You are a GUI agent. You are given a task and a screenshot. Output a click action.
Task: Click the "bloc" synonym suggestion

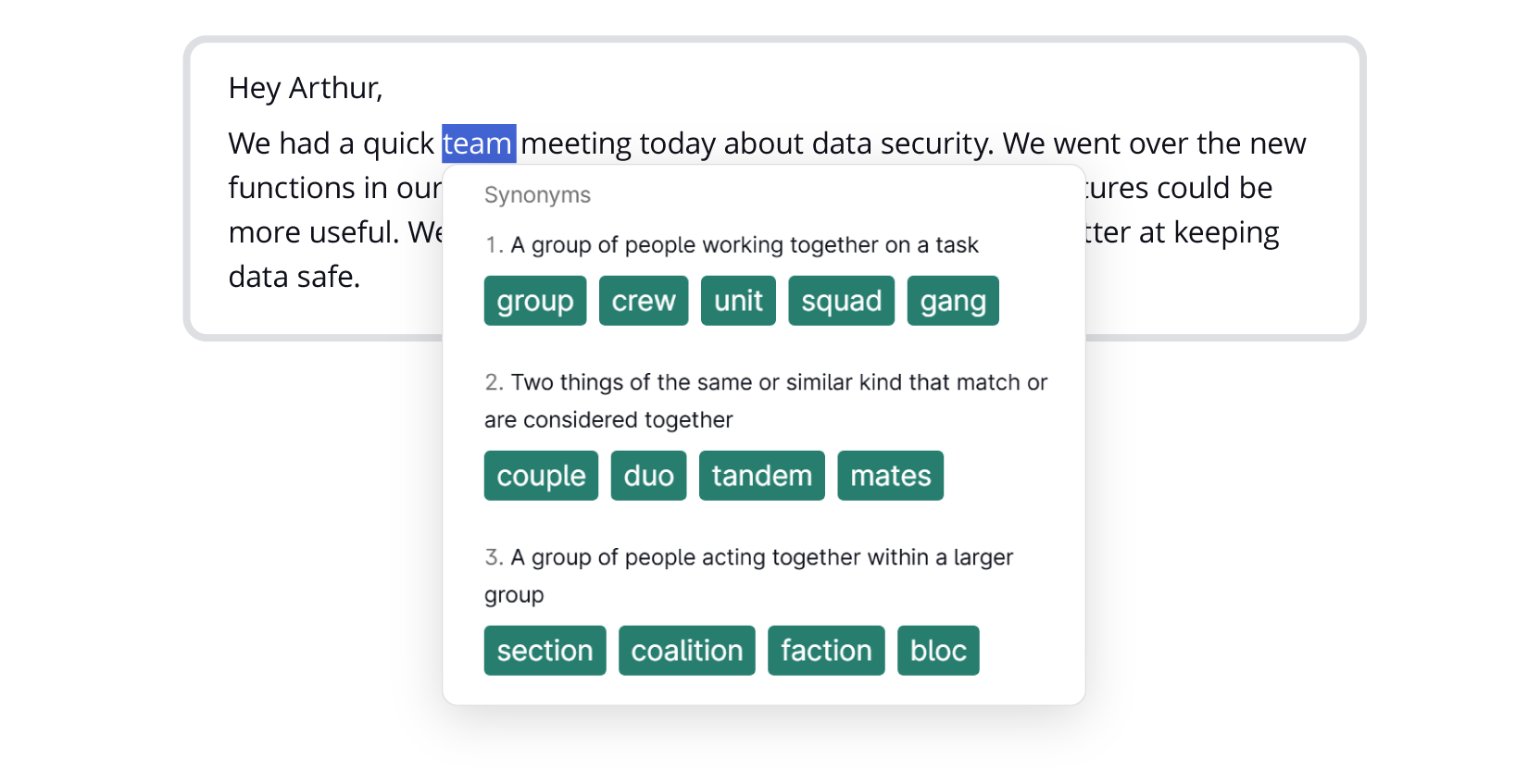tap(937, 651)
